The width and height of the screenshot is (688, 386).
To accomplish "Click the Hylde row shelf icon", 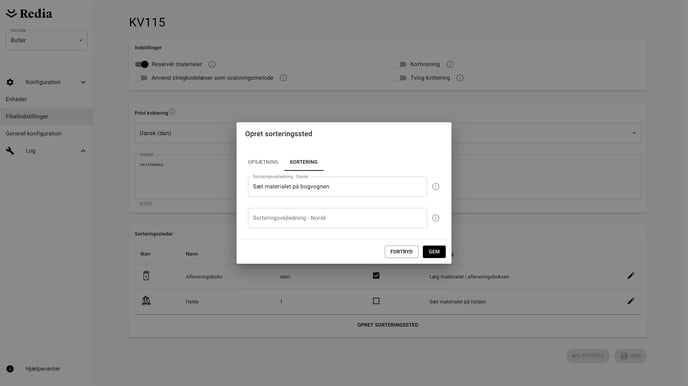I will [x=146, y=300].
